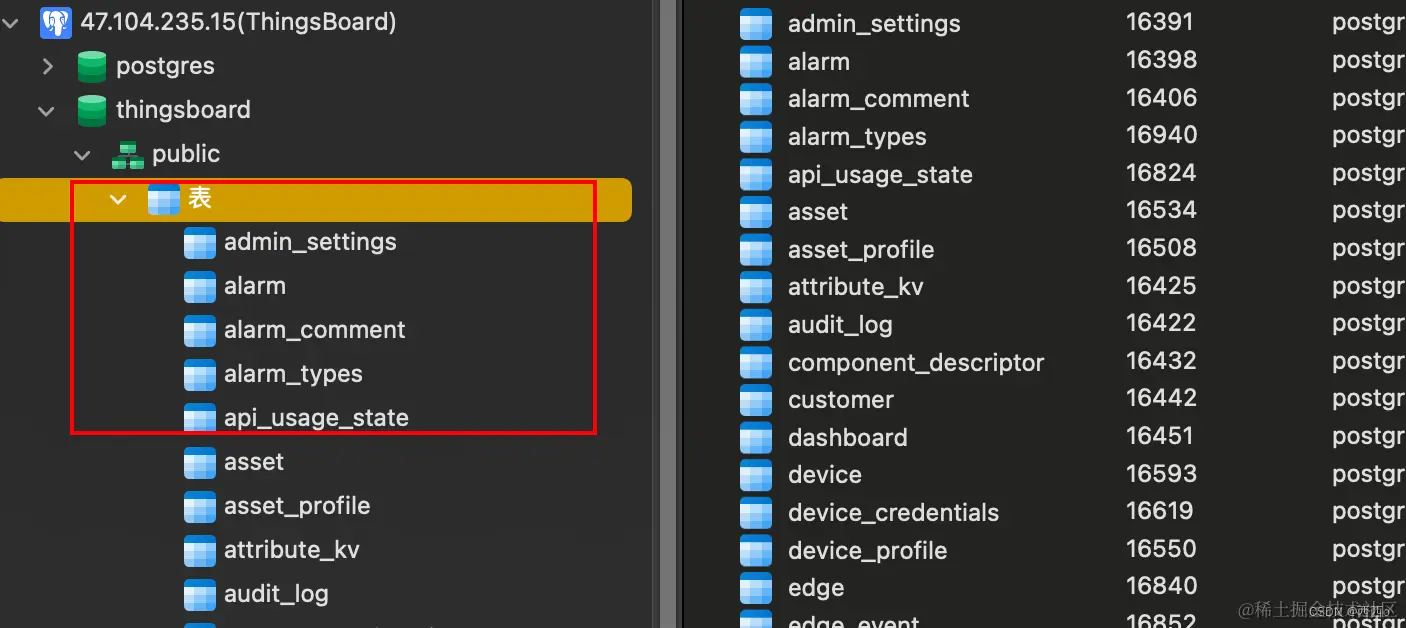This screenshot has width=1406, height=628.
Task: Click alarm table icon in tree
Action: click(x=200, y=286)
